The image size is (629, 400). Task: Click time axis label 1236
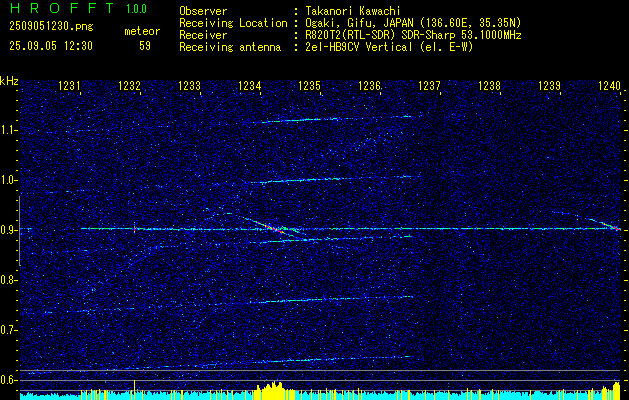[x=369, y=85]
